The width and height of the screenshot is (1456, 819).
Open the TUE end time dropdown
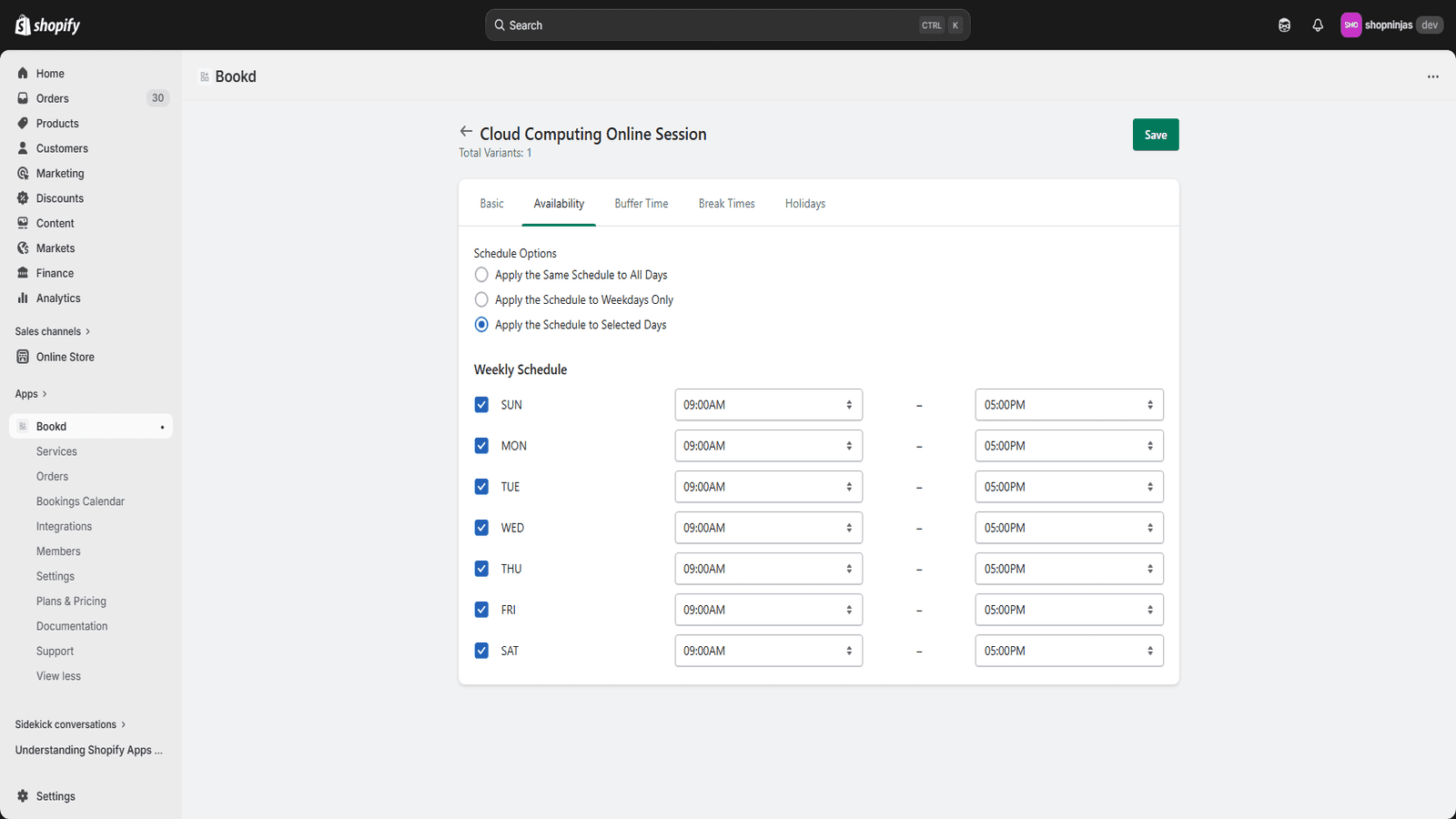pyautogui.click(x=1069, y=487)
